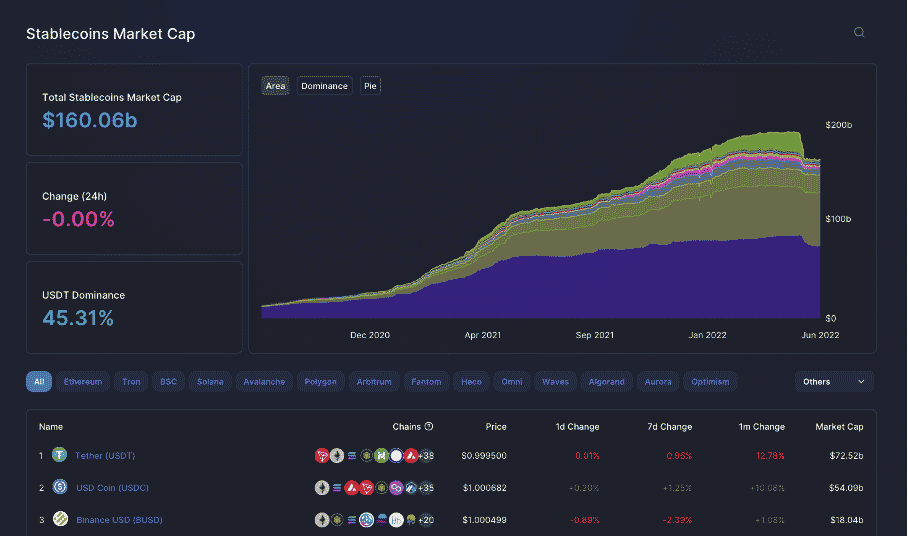Filter stablecoins by Ethereum
Viewport: 908px width, 536px height.
click(83, 381)
